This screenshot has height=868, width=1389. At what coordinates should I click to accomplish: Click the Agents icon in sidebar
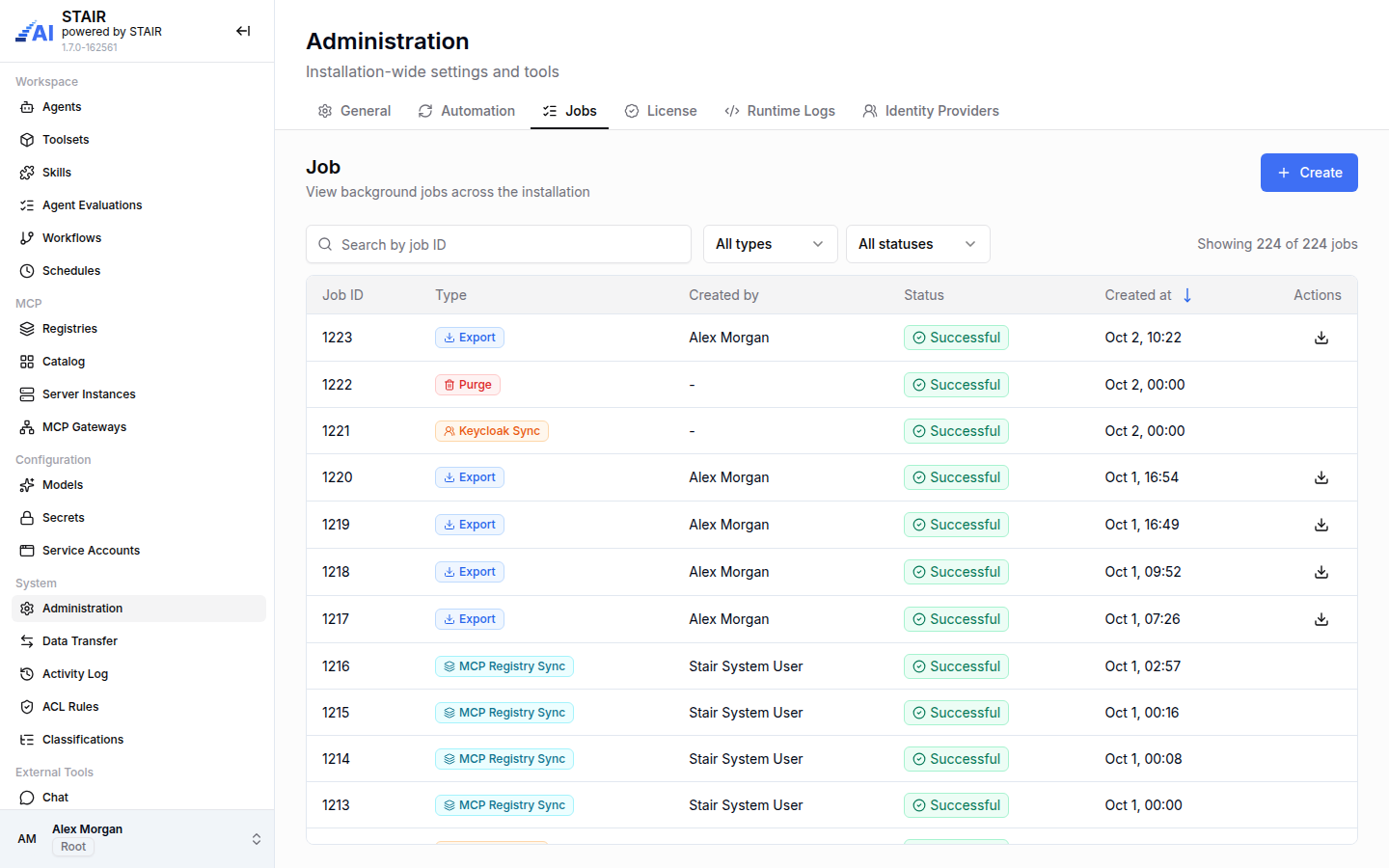point(27,107)
